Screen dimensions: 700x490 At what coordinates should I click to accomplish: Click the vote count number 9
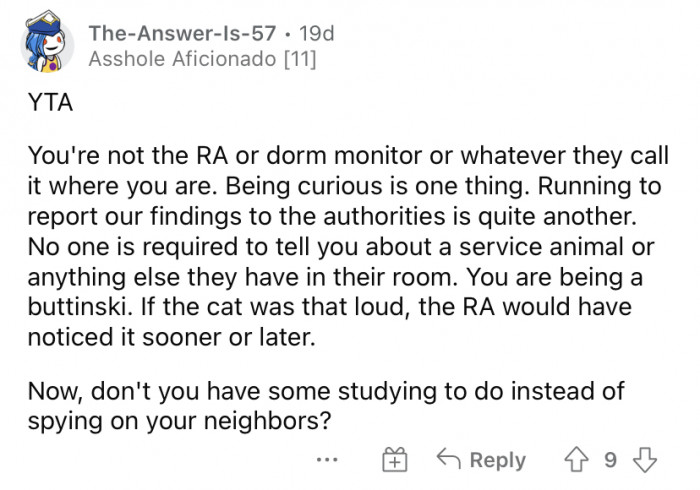click(609, 460)
